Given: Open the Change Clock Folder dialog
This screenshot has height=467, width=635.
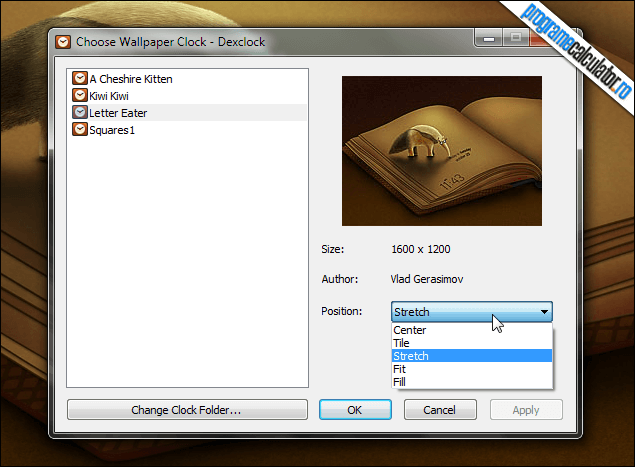Looking at the screenshot, I should [187, 410].
